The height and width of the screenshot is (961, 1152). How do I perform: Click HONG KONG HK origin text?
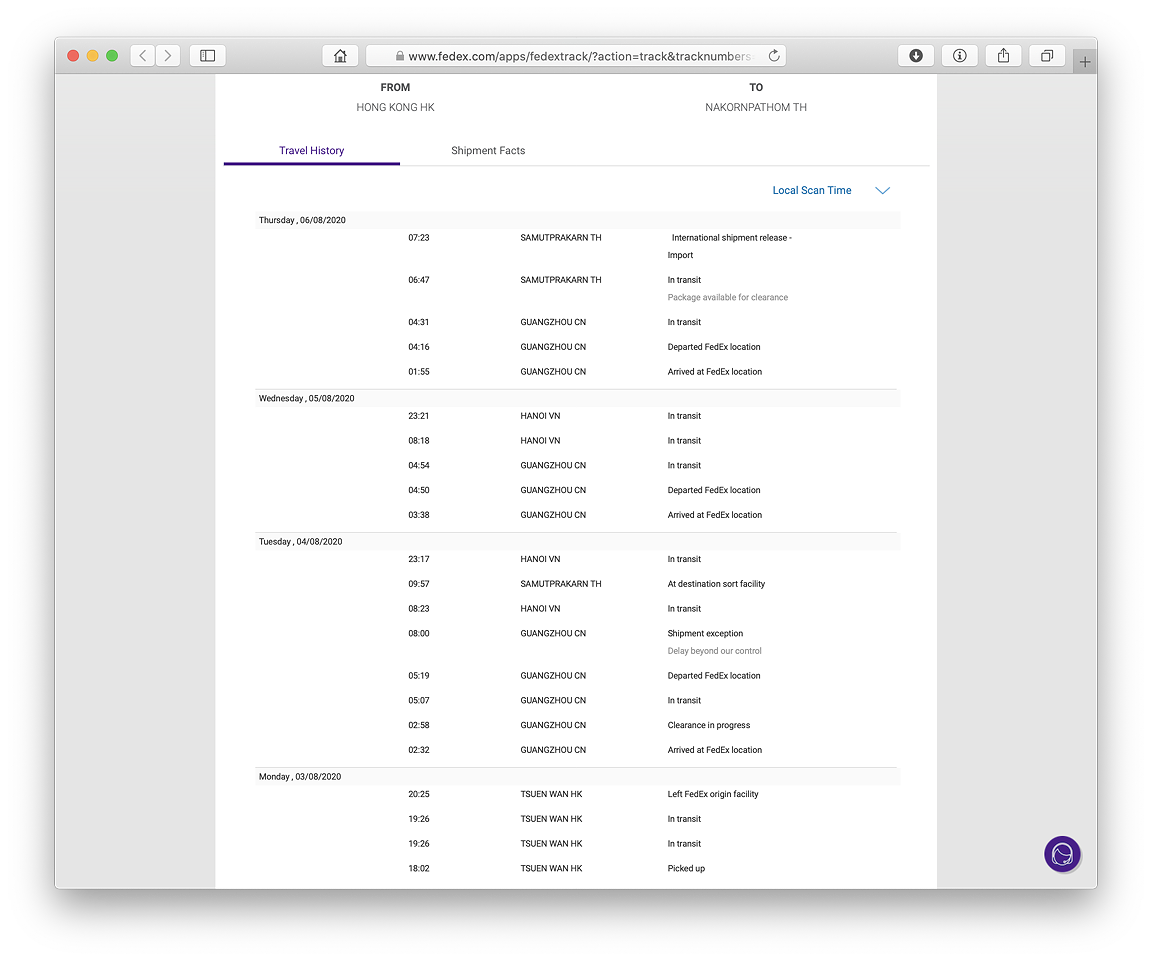pyautogui.click(x=395, y=107)
